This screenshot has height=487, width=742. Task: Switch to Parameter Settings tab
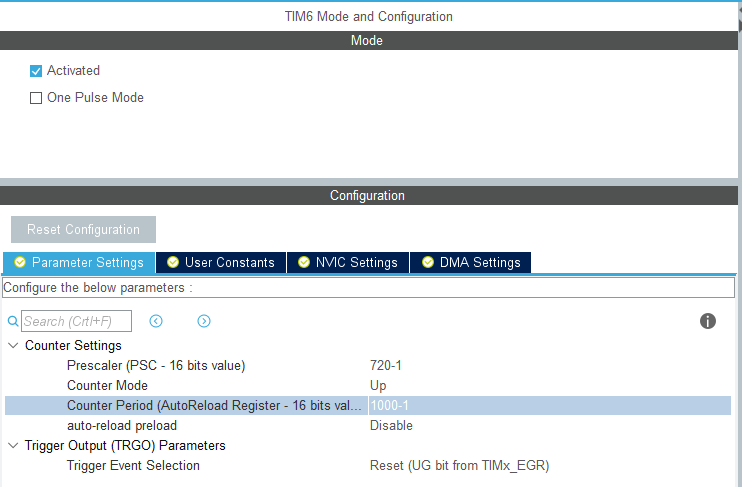[x=79, y=262]
